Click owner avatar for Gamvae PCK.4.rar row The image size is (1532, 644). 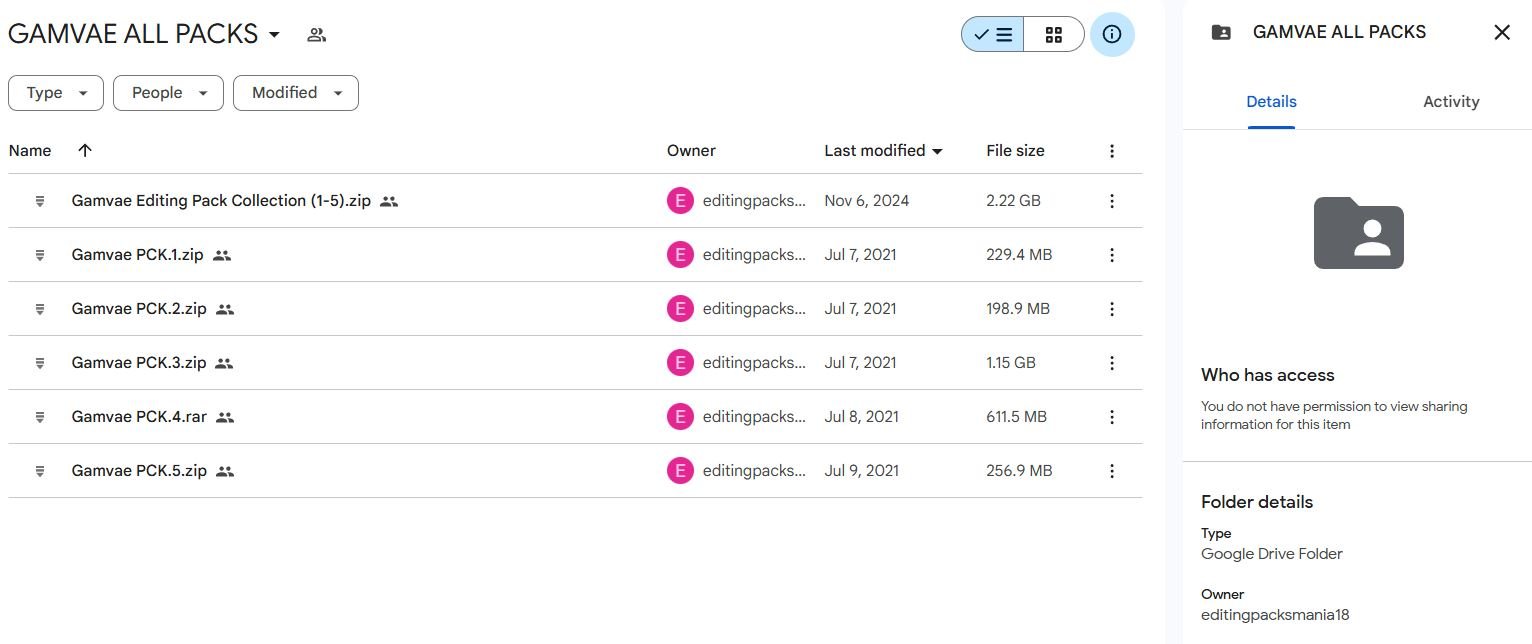680,417
